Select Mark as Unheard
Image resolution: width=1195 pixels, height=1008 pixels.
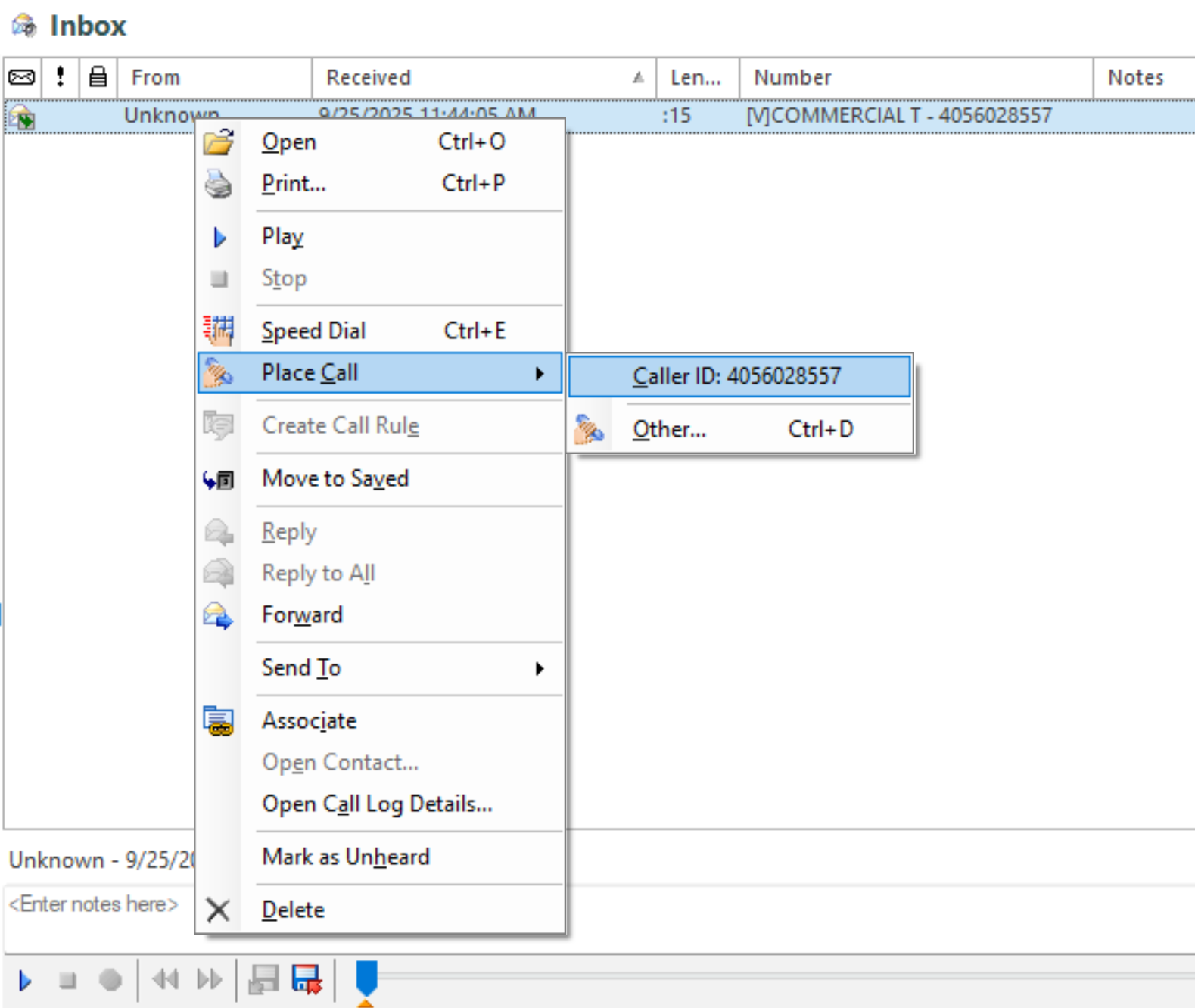[345, 857]
